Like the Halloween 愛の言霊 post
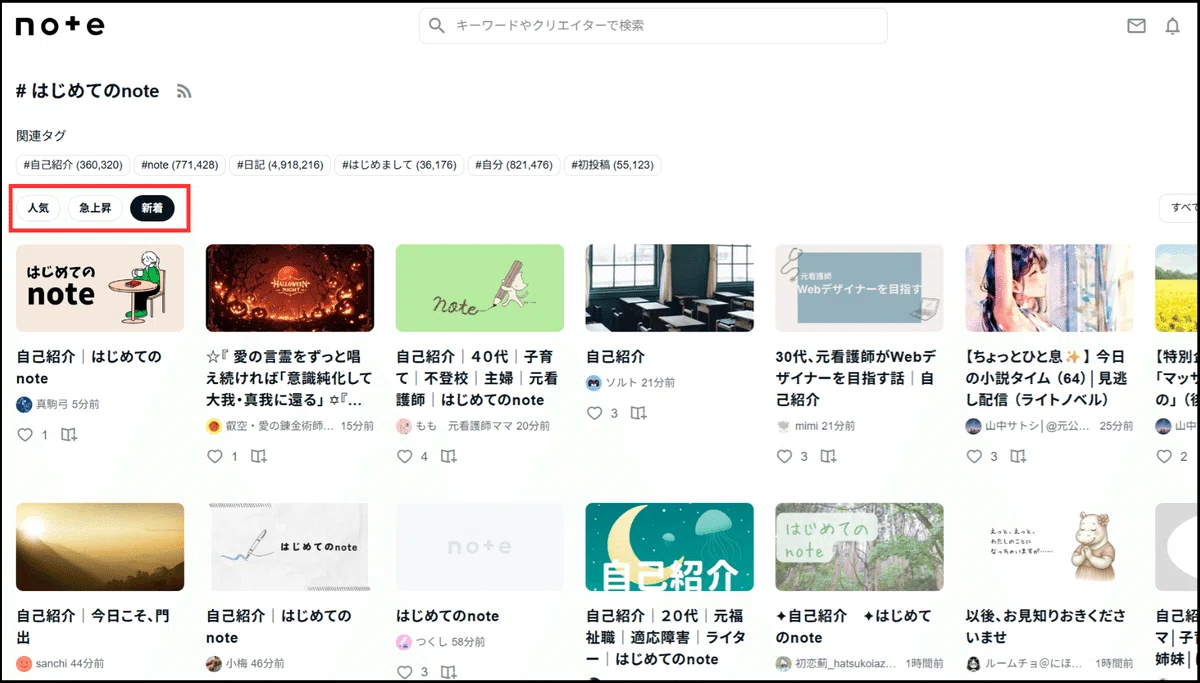 (x=215, y=456)
